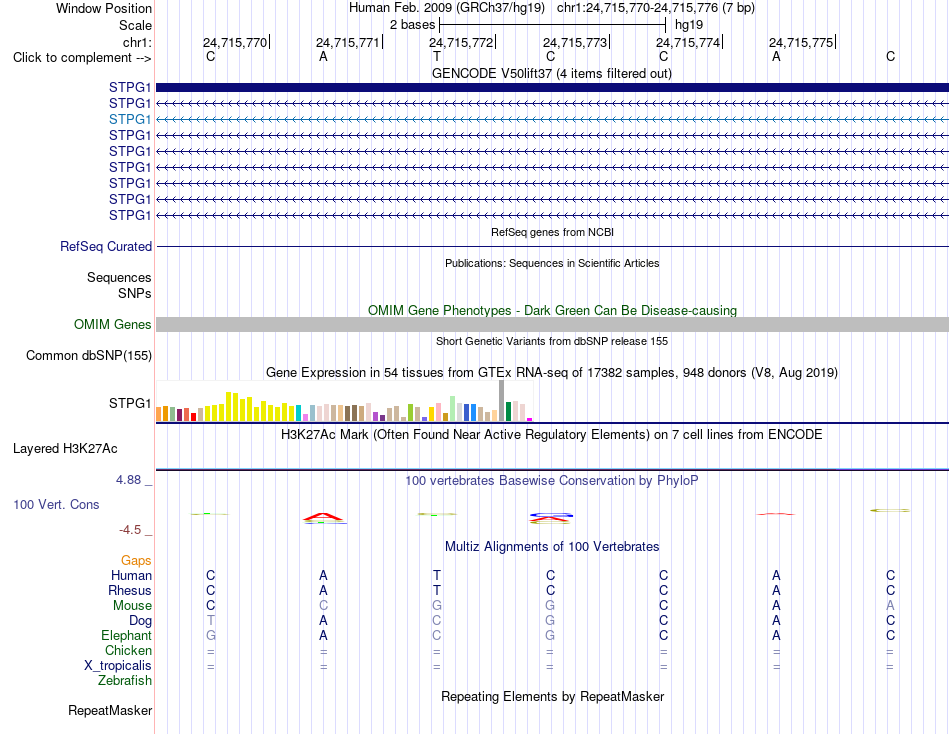Viewport: 950px width, 734px height.
Task: Click the tallest gray bar in GTEx chart
Action: pos(501,401)
